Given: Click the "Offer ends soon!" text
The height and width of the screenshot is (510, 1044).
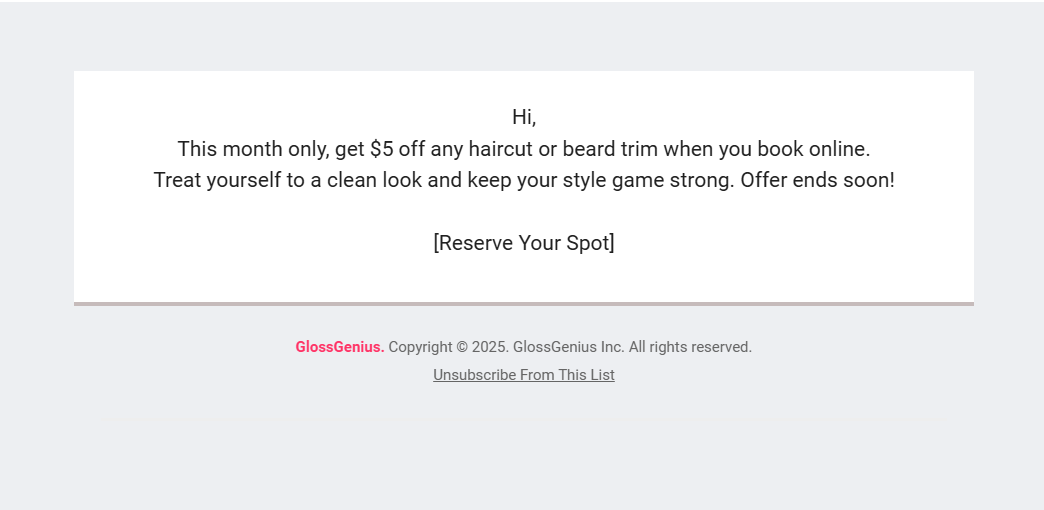Looking at the screenshot, I should click(x=817, y=181).
